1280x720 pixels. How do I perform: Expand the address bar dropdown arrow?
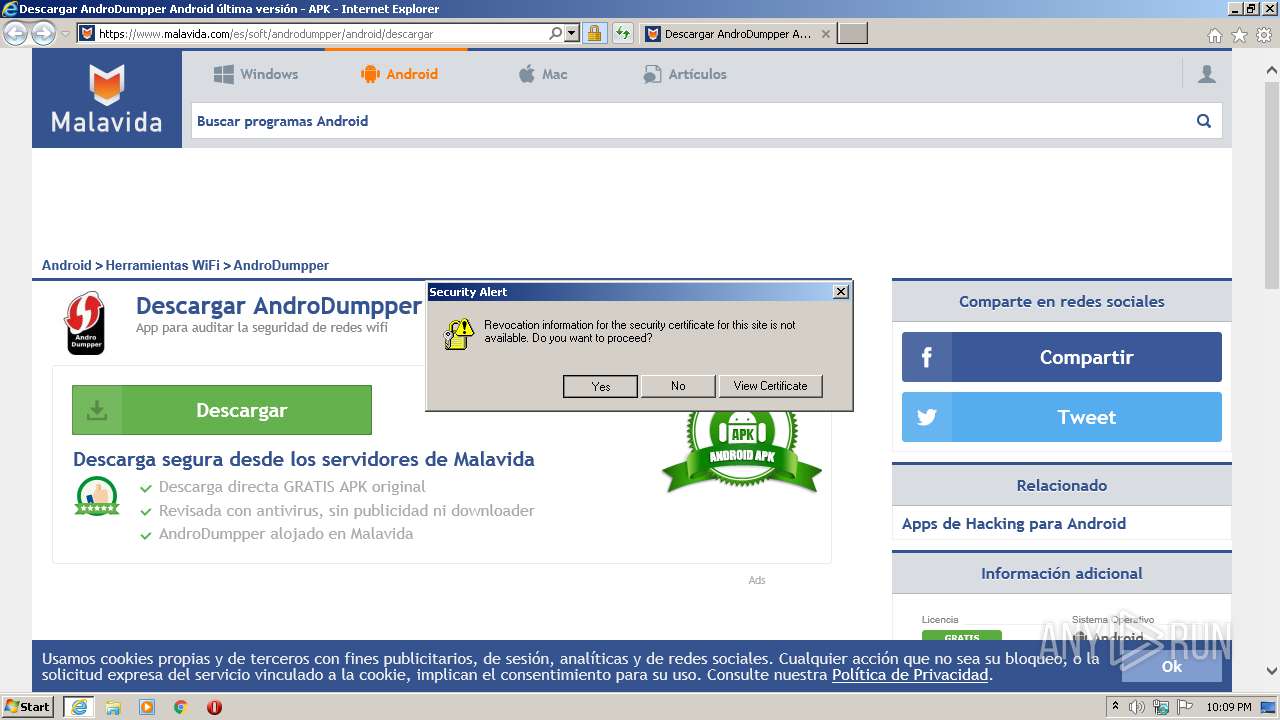[572, 33]
